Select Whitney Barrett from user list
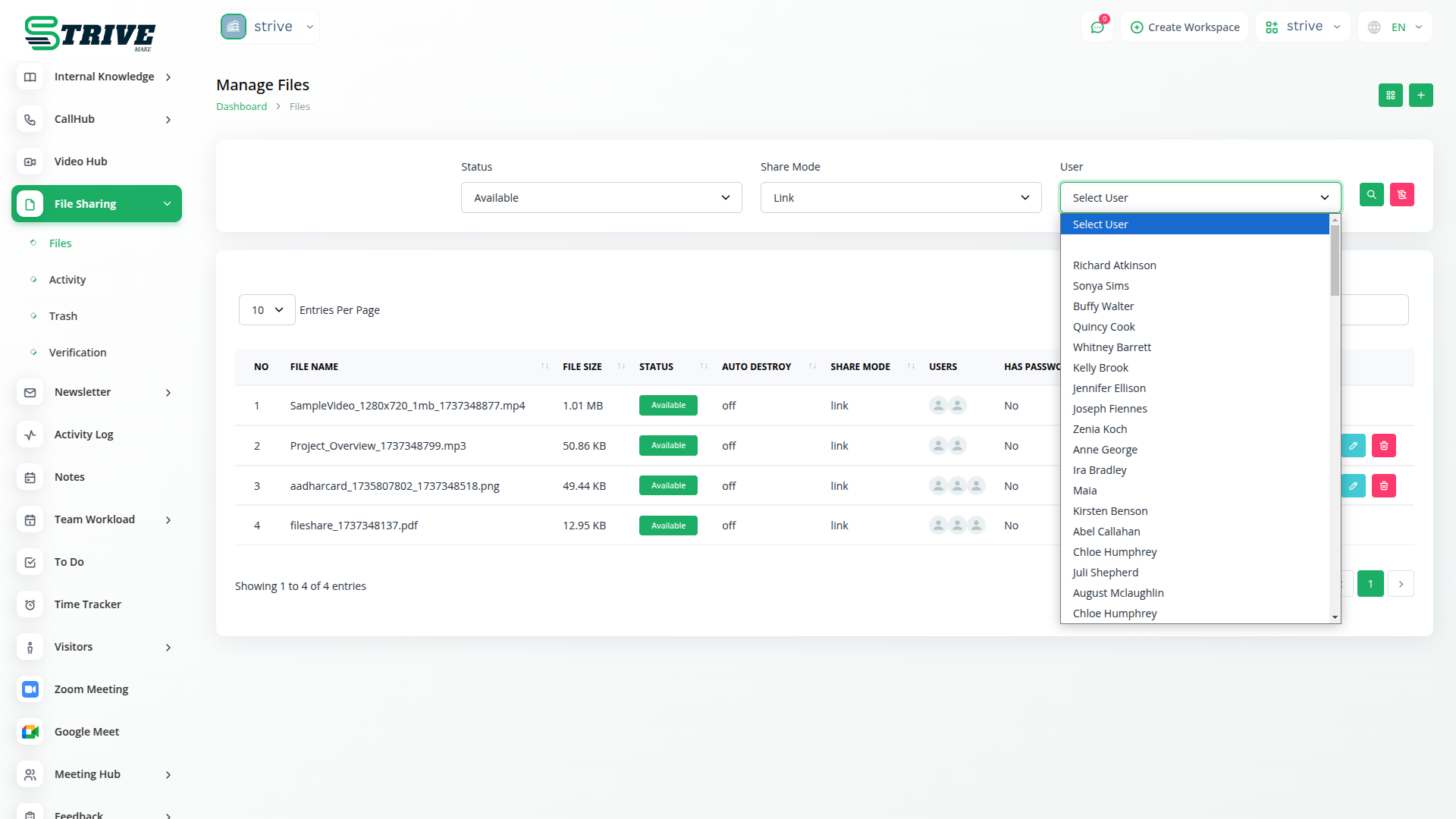This screenshot has width=1456, height=819. point(1112,347)
